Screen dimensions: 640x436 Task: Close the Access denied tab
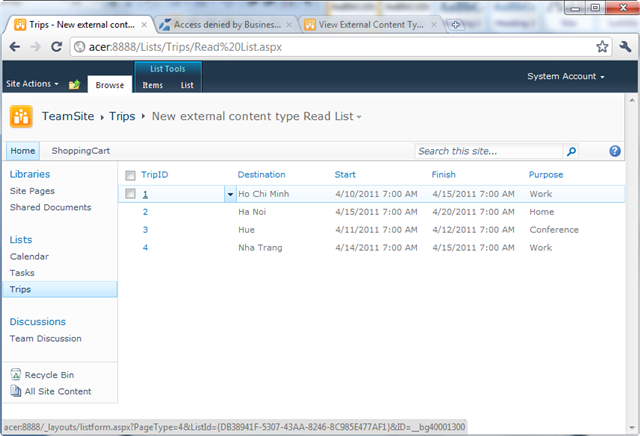coord(289,25)
